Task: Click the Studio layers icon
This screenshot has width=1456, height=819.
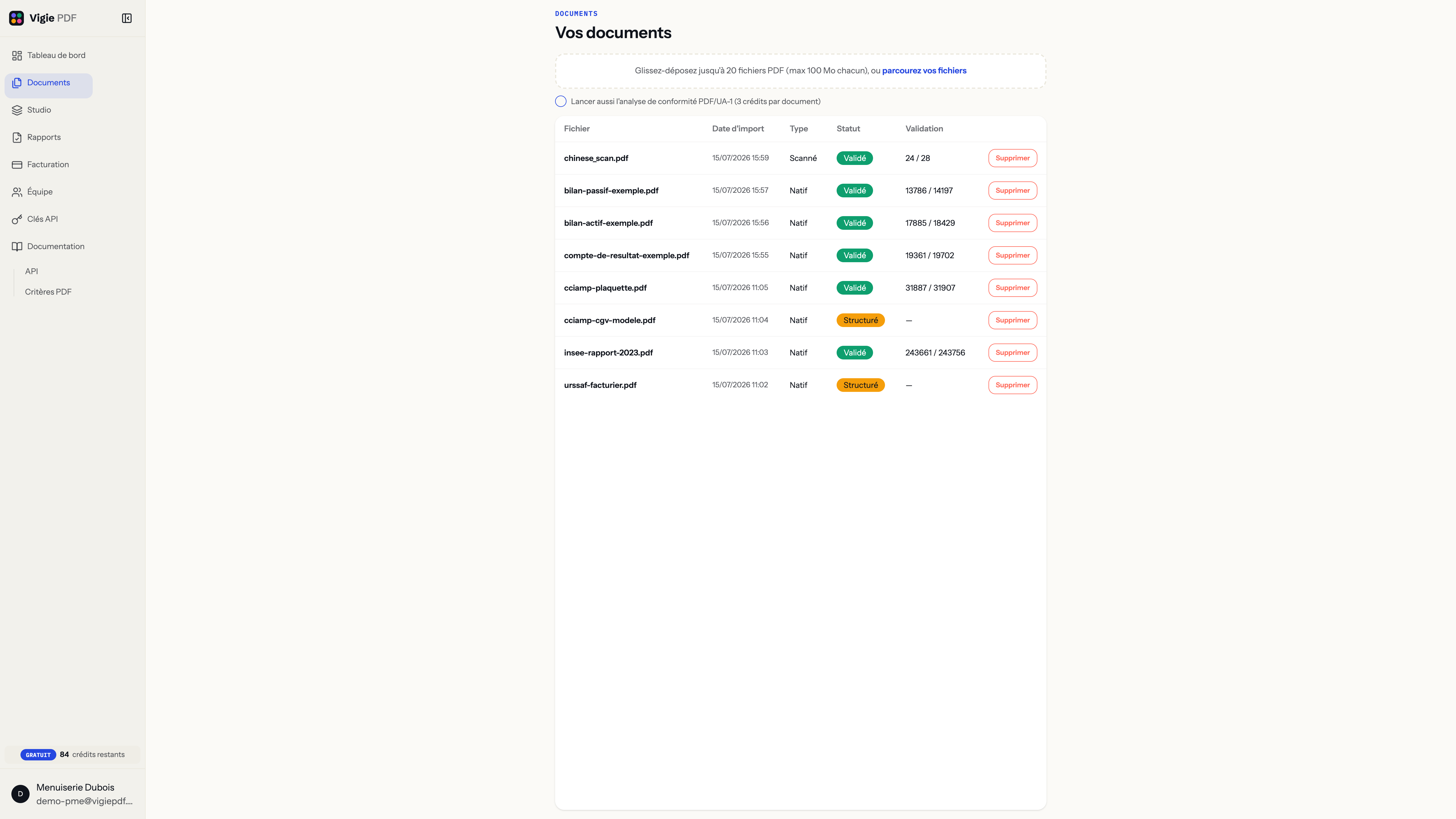Action: 17,110
